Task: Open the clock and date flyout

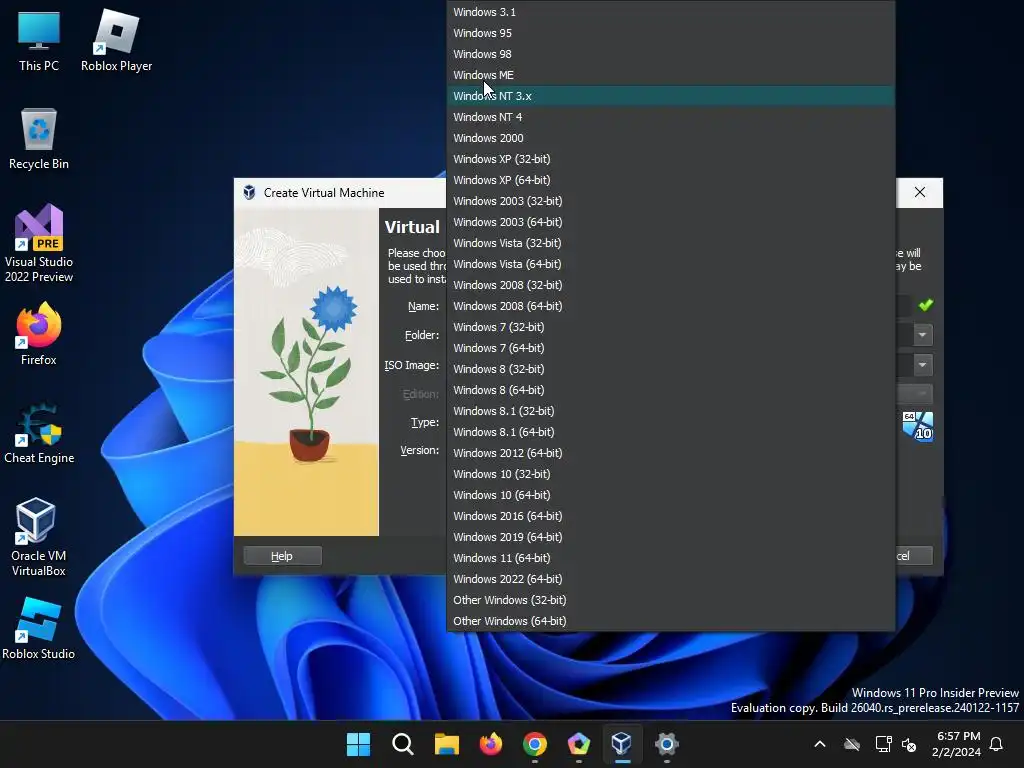Action: click(x=957, y=744)
